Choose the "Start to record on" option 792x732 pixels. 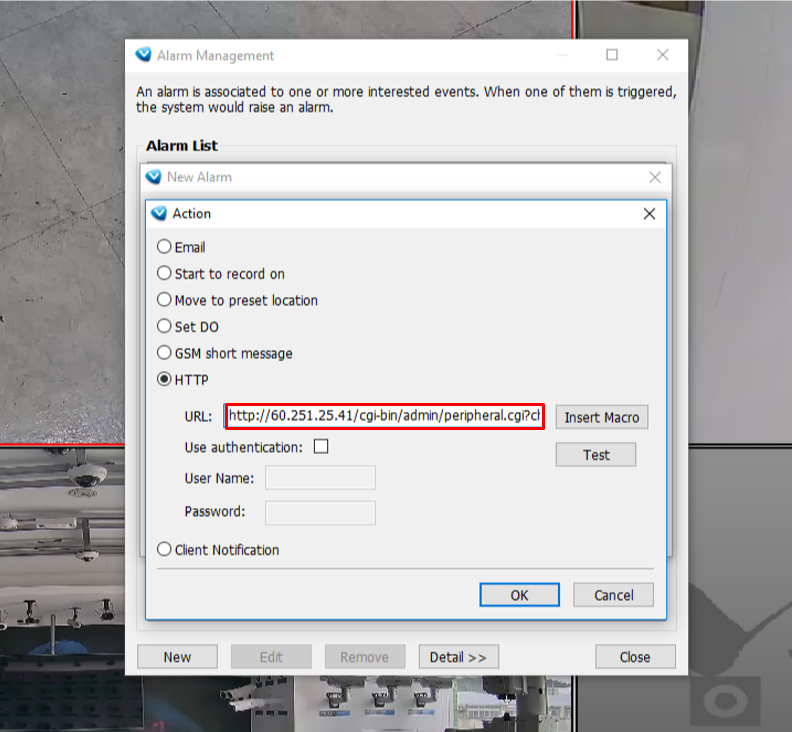165,274
